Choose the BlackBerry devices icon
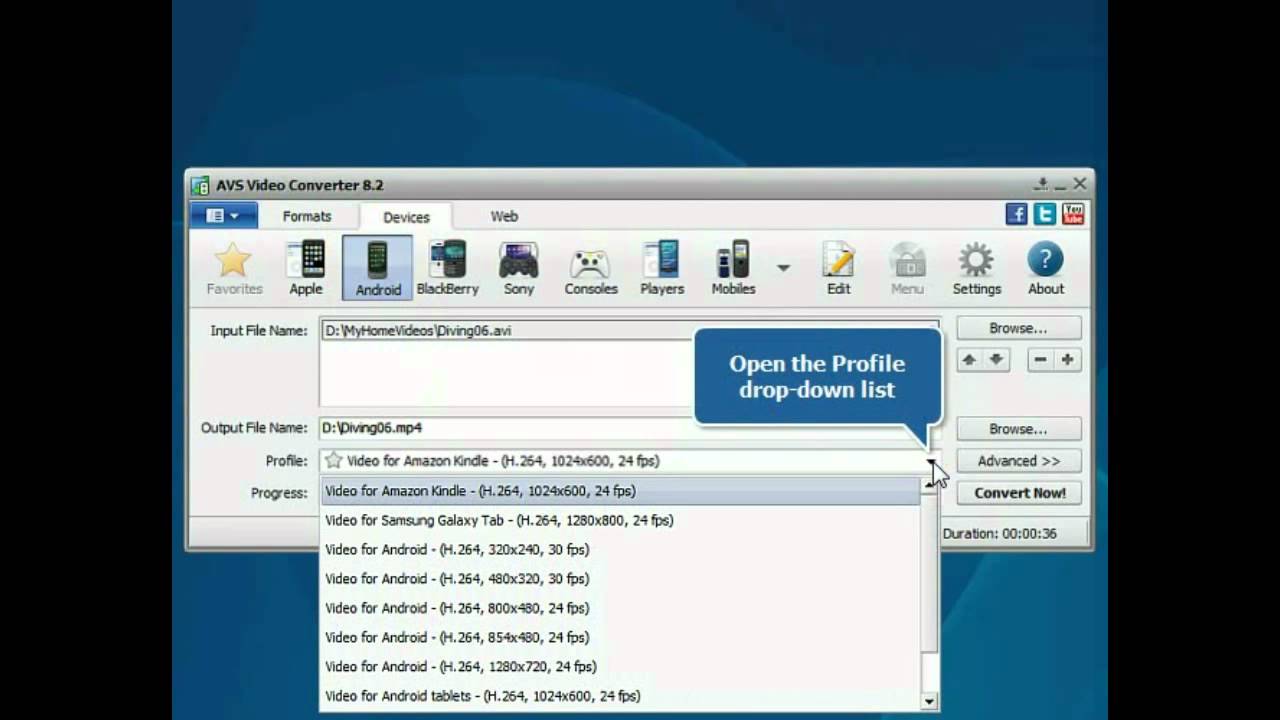The height and width of the screenshot is (720, 1280). coord(447,268)
